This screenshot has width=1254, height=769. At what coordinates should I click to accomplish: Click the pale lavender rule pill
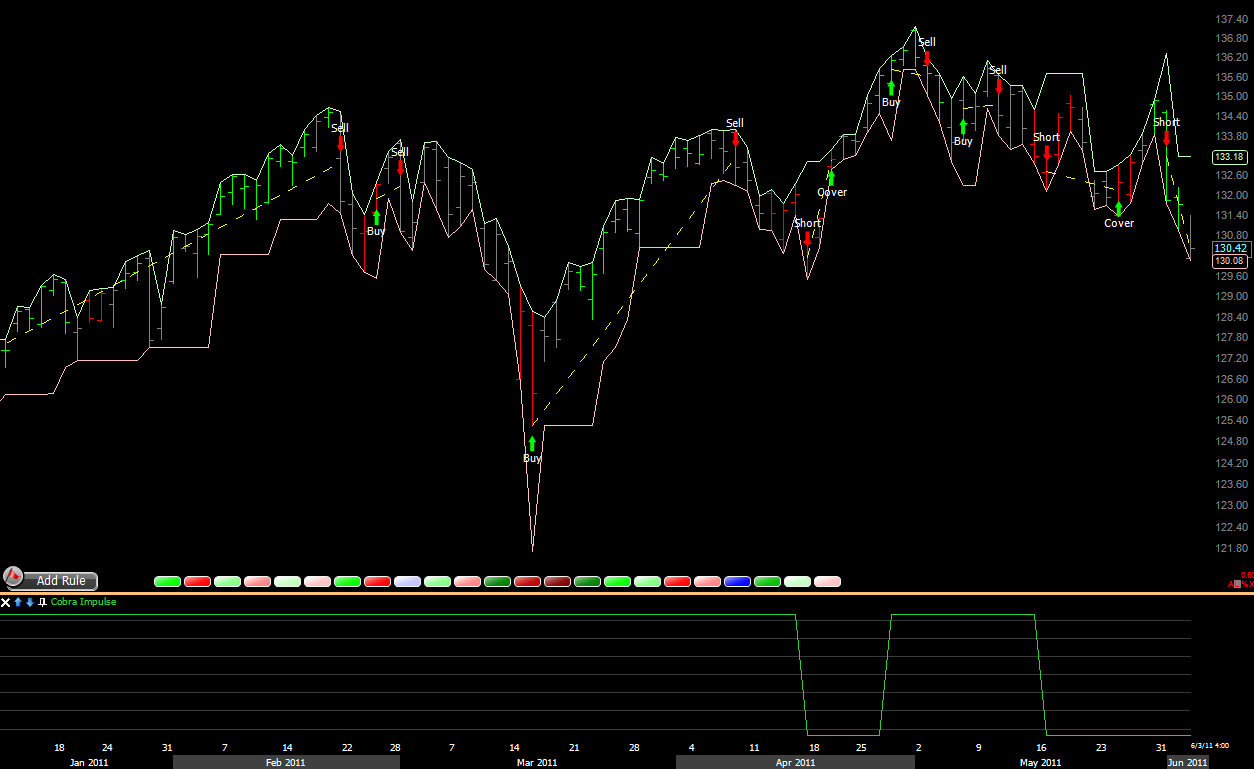pyautogui.click(x=407, y=581)
